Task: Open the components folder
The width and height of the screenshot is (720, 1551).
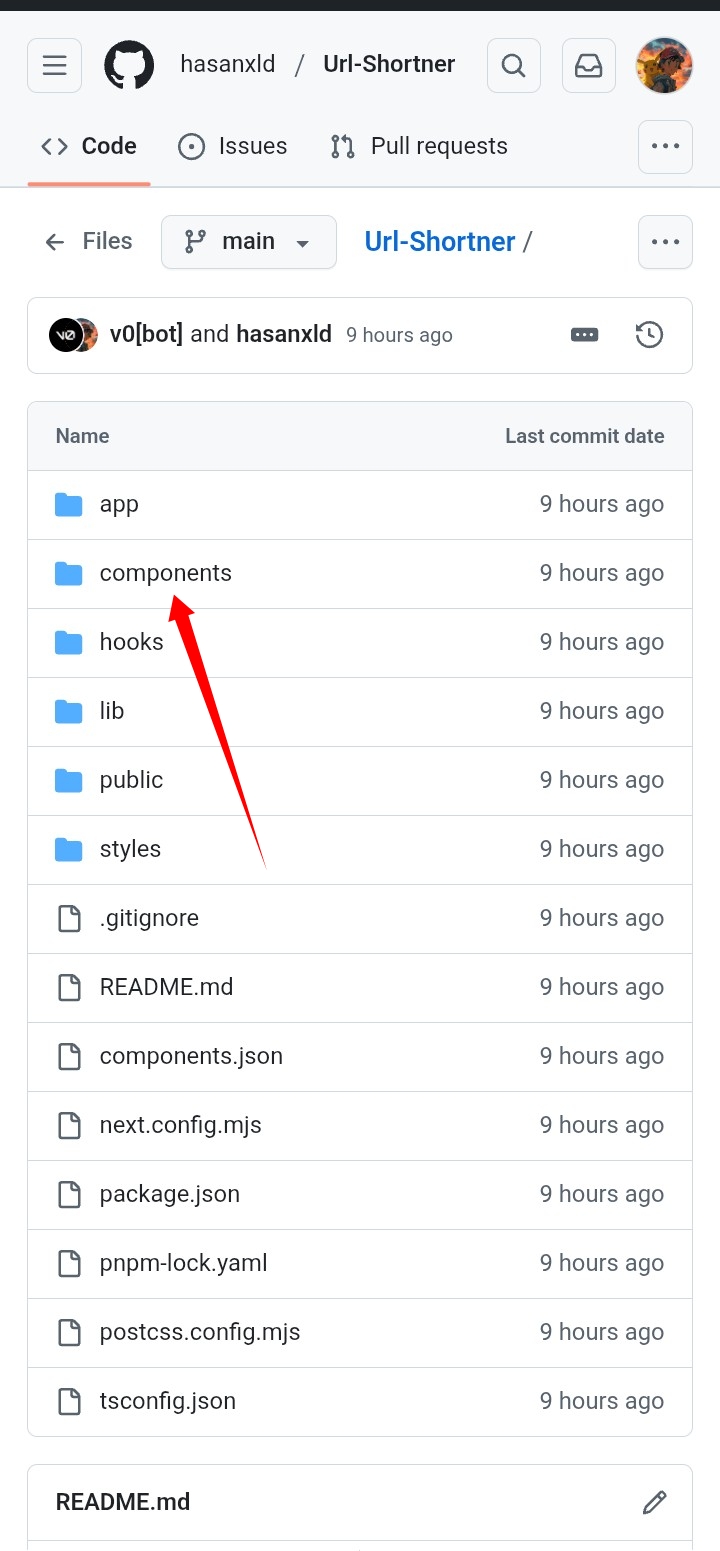Action: [x=165, y=574]
